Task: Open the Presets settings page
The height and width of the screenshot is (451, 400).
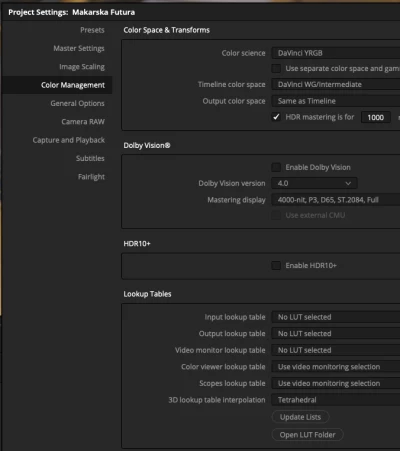Action: pyautogui.click(x=92, y=30)
